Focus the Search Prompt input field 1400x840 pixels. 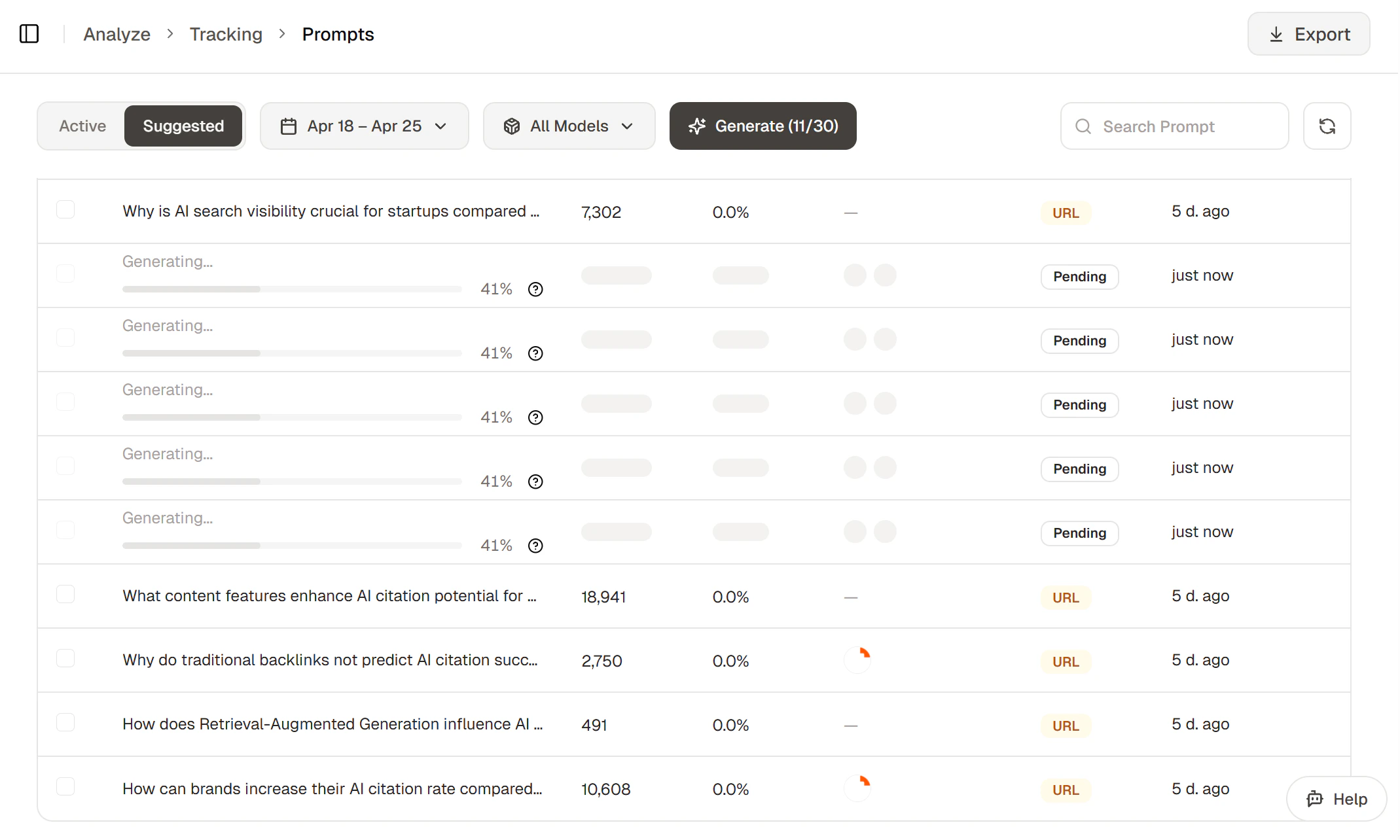click(x=1175, y=126)
